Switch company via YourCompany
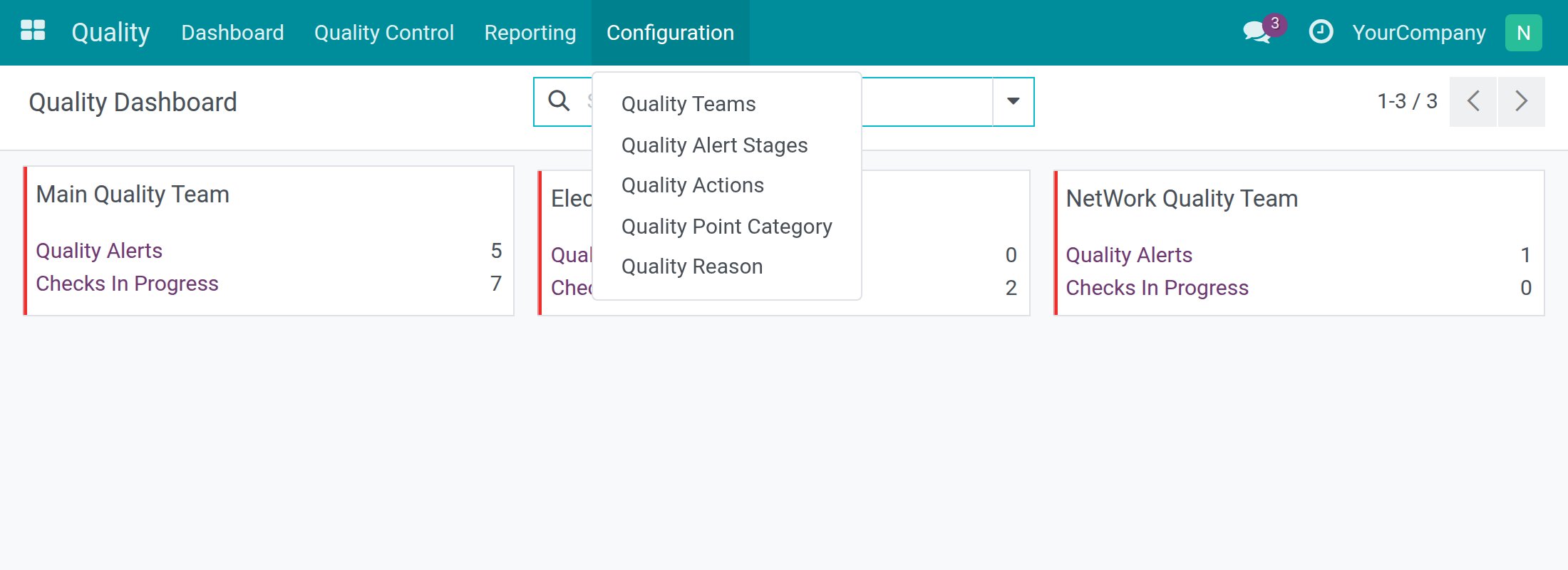This screenshot has width=1568, height=570. [x=1419, y=33]
